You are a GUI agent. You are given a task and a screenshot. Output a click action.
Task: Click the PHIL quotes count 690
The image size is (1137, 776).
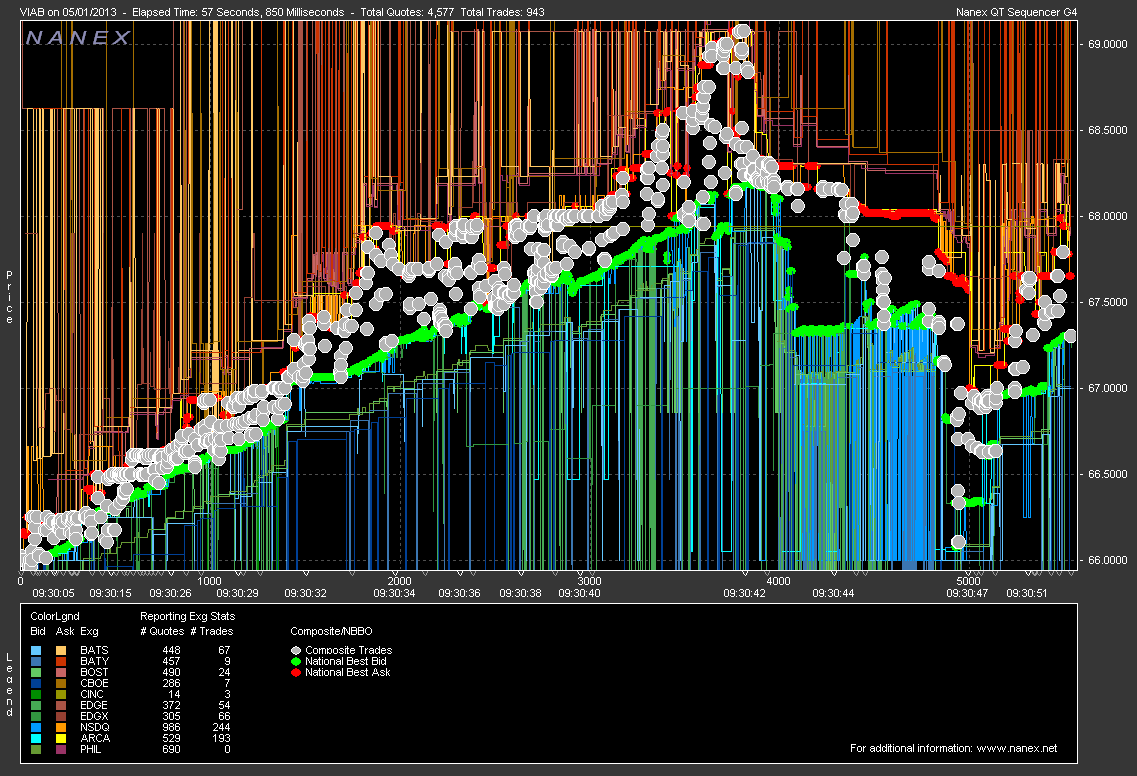coord(171,748)
